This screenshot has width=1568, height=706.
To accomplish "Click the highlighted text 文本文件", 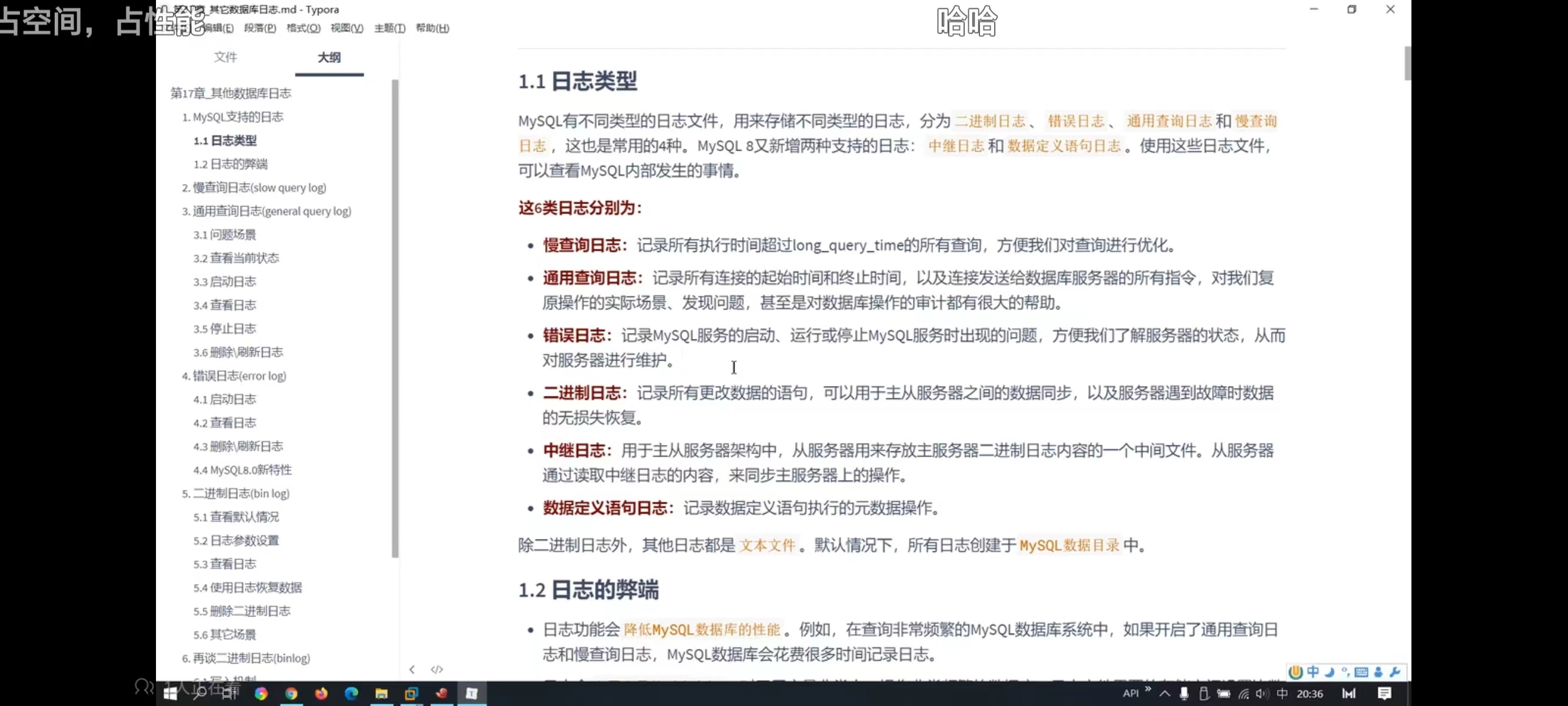I will coord(767,545).
